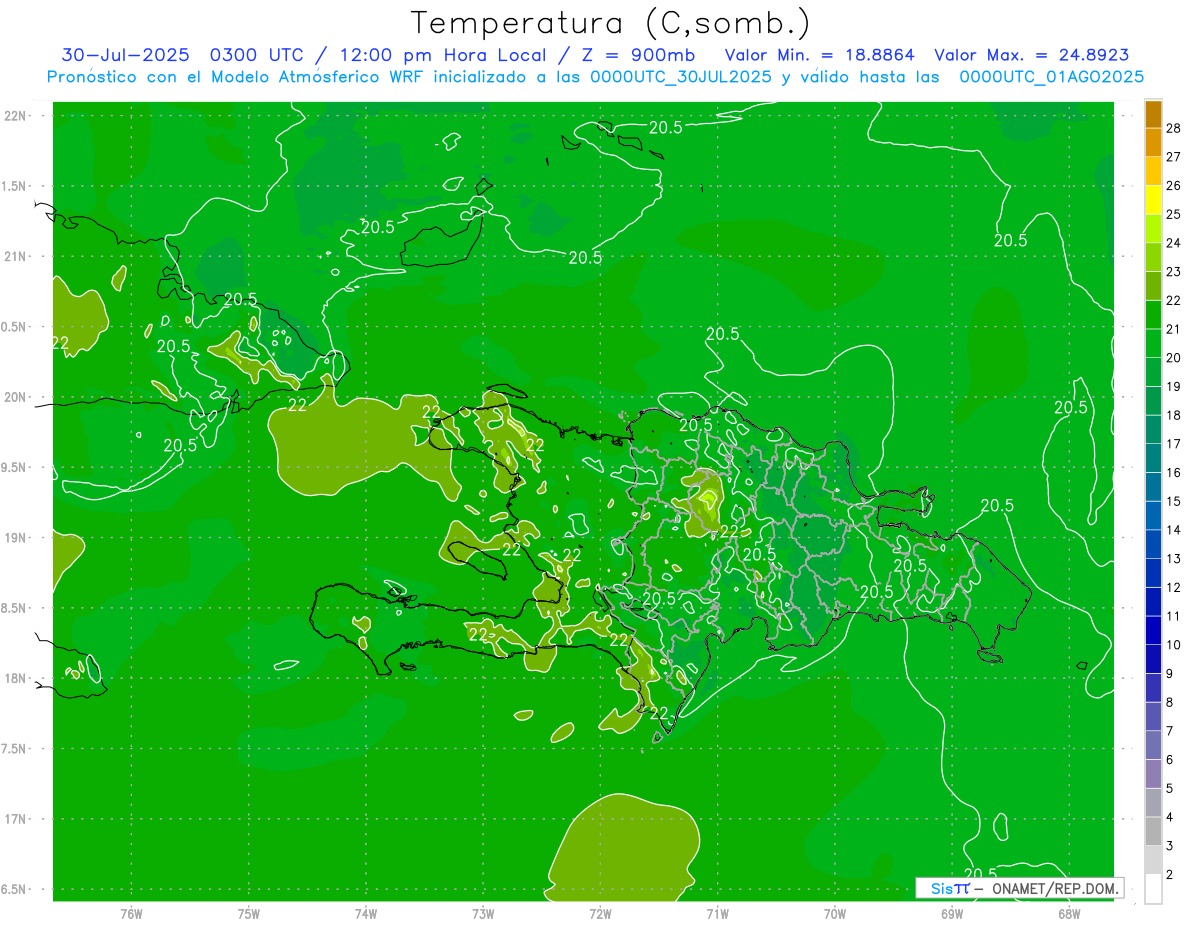The height and width of the screenshot is (927, 1200).
Task: Click the '18N' latitude axis label
Action: [x=16, y=678]
